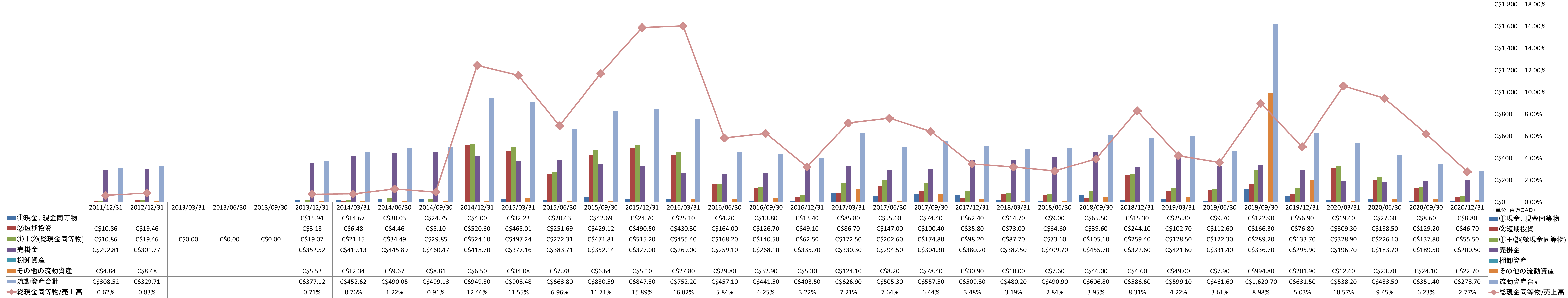The height and width of the screenshot is (298, 1568).
Task: Select the 2019/09/30 column header
Action: click(1261, 207)
